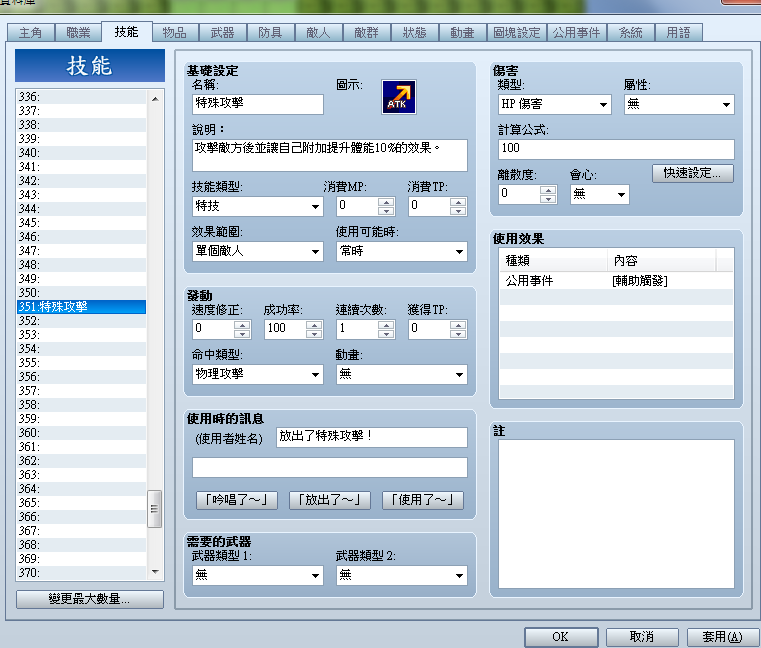Go to the 防具 tab
This screenshot has height=648, width=761.
[270, 33]
